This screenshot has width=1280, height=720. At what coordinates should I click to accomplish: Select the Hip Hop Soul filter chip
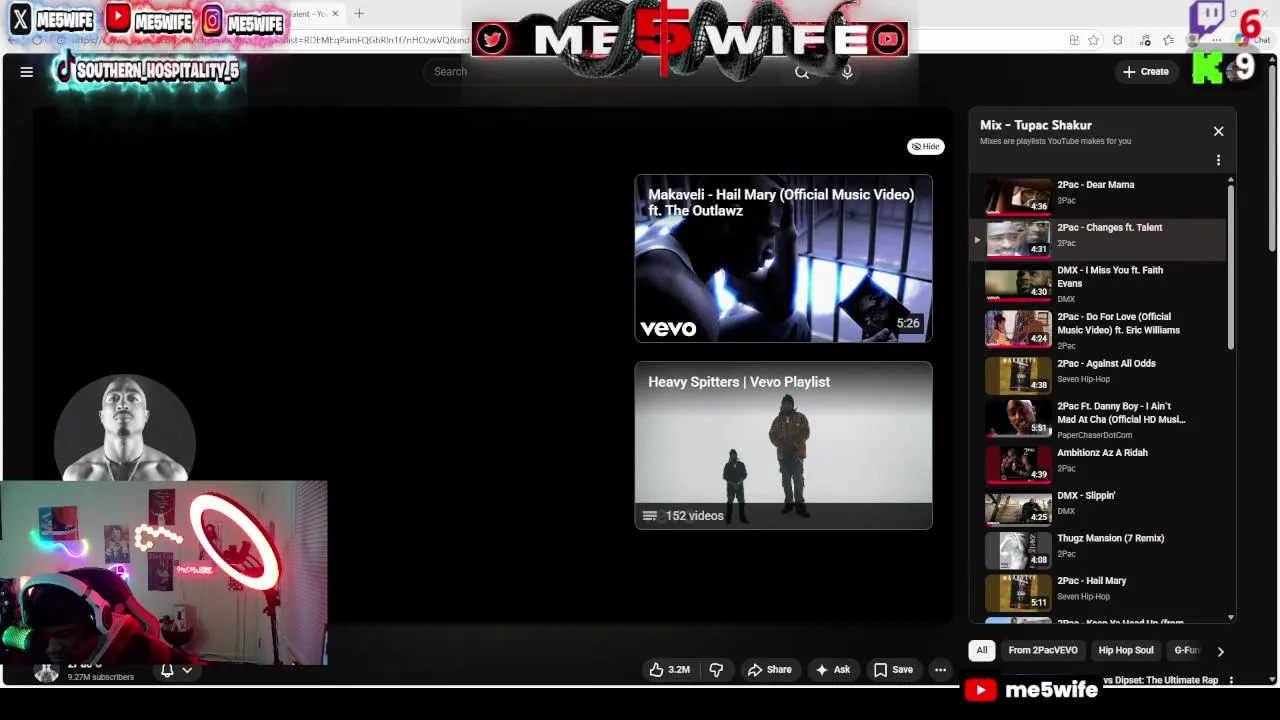1126,650
